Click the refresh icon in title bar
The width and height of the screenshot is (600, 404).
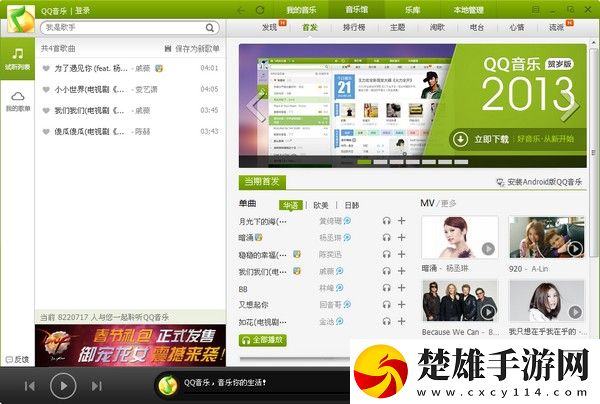(260, 10)
